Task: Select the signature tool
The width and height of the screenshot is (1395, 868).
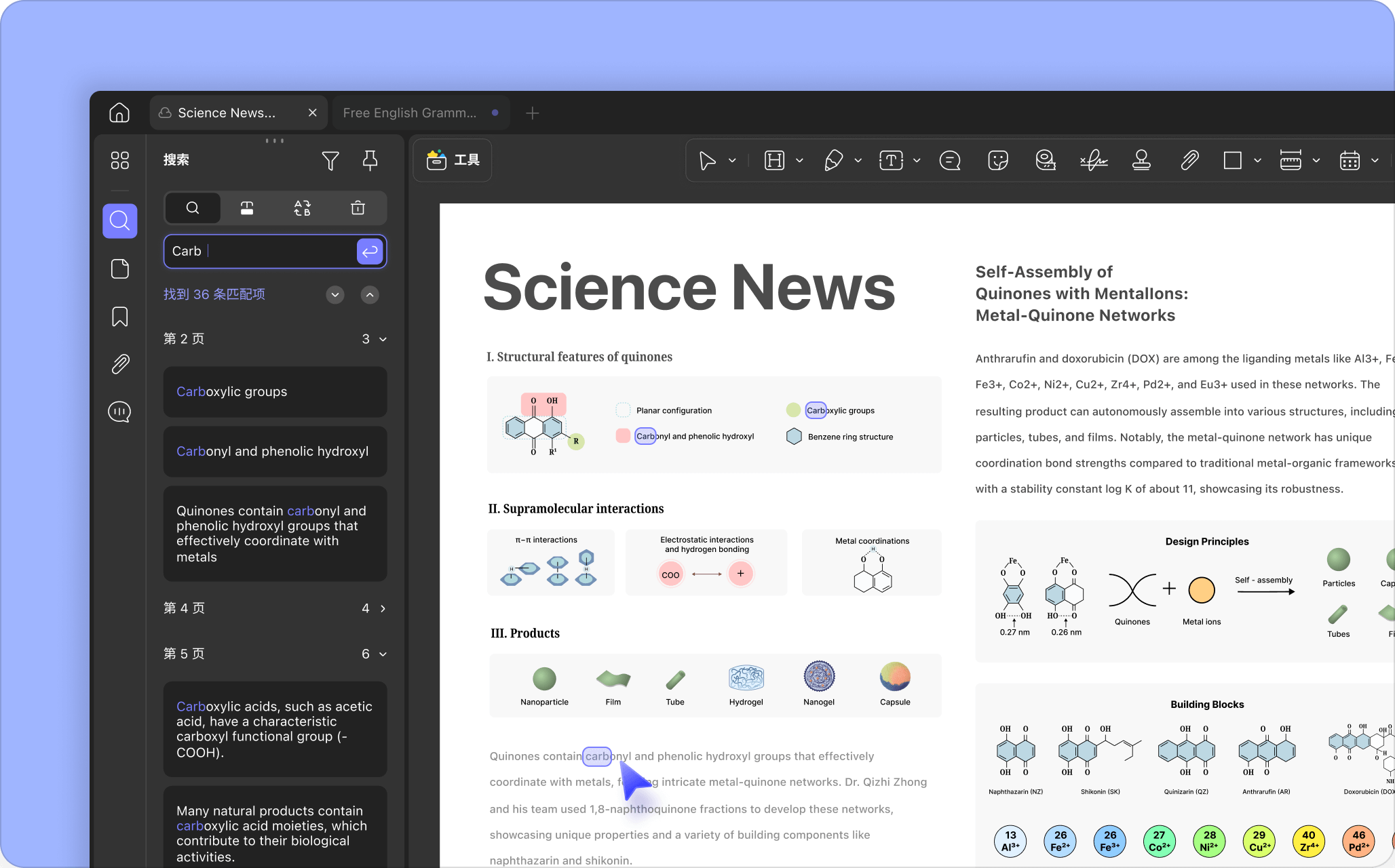Action: click(x=1093, y=161)
